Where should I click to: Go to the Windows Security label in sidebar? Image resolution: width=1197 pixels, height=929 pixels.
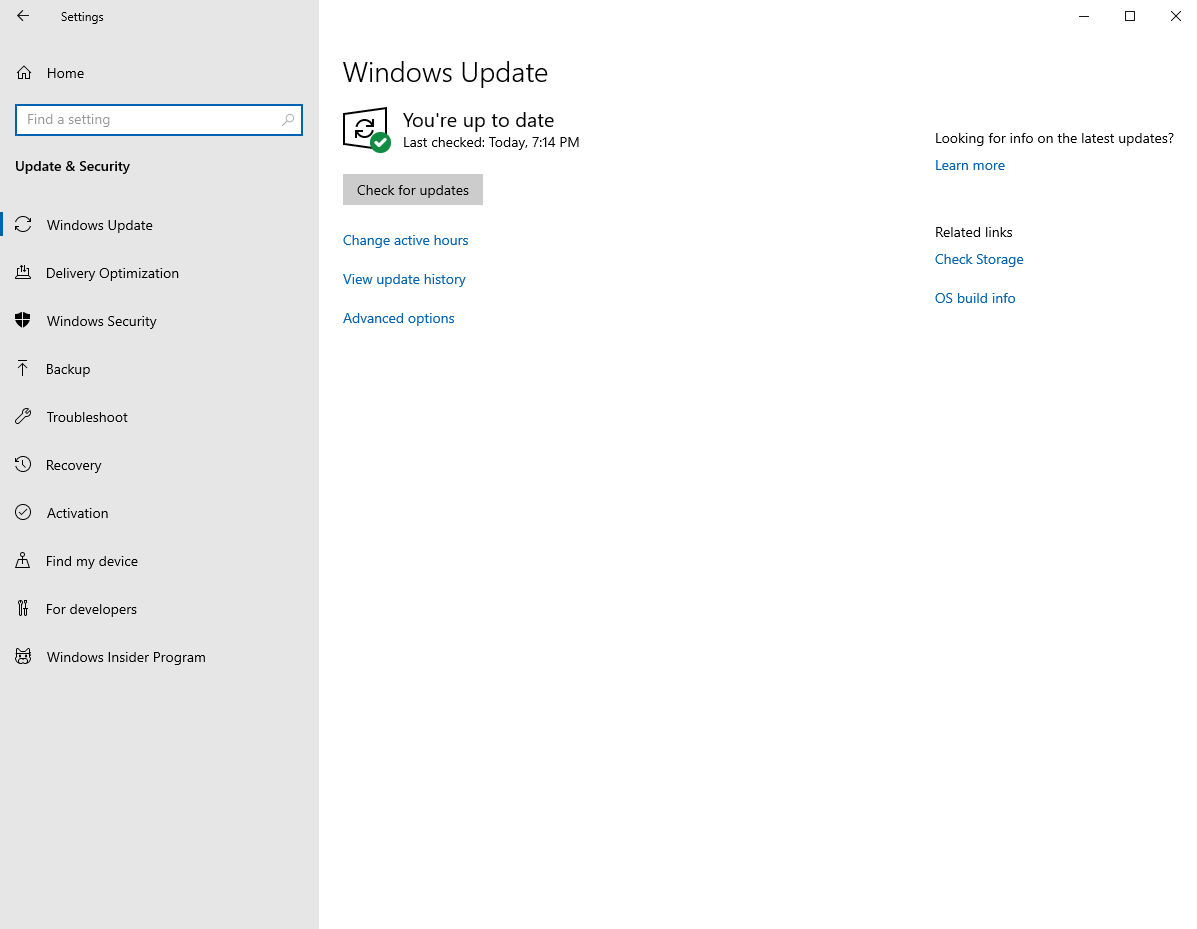click(x=102, y=321)
